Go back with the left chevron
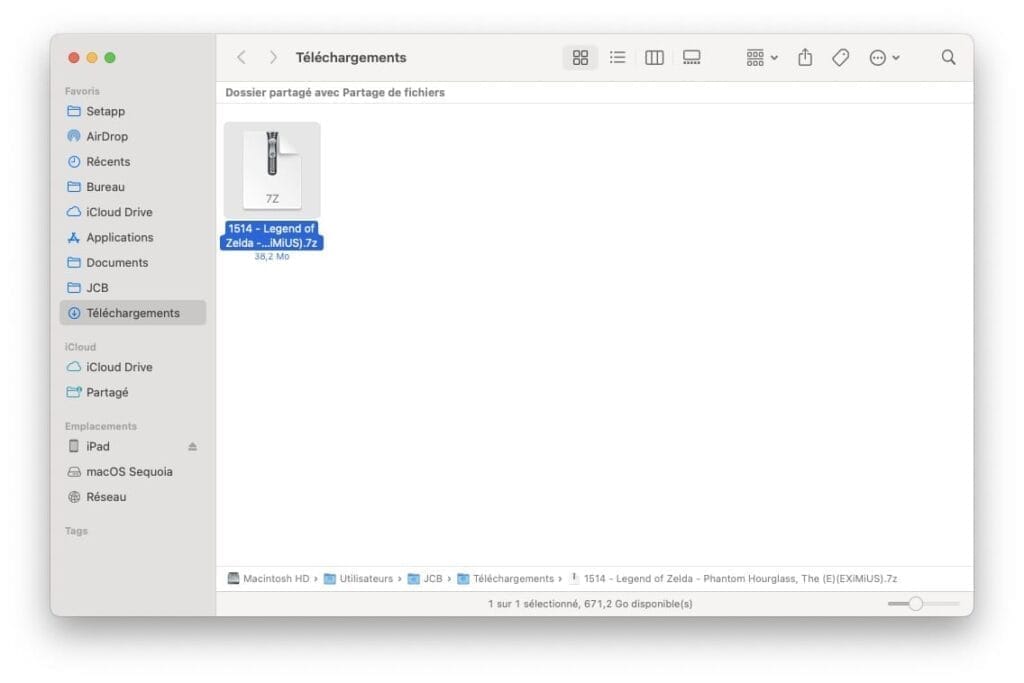This screenshot has height=683, width=1024. [x=241, y=58]
